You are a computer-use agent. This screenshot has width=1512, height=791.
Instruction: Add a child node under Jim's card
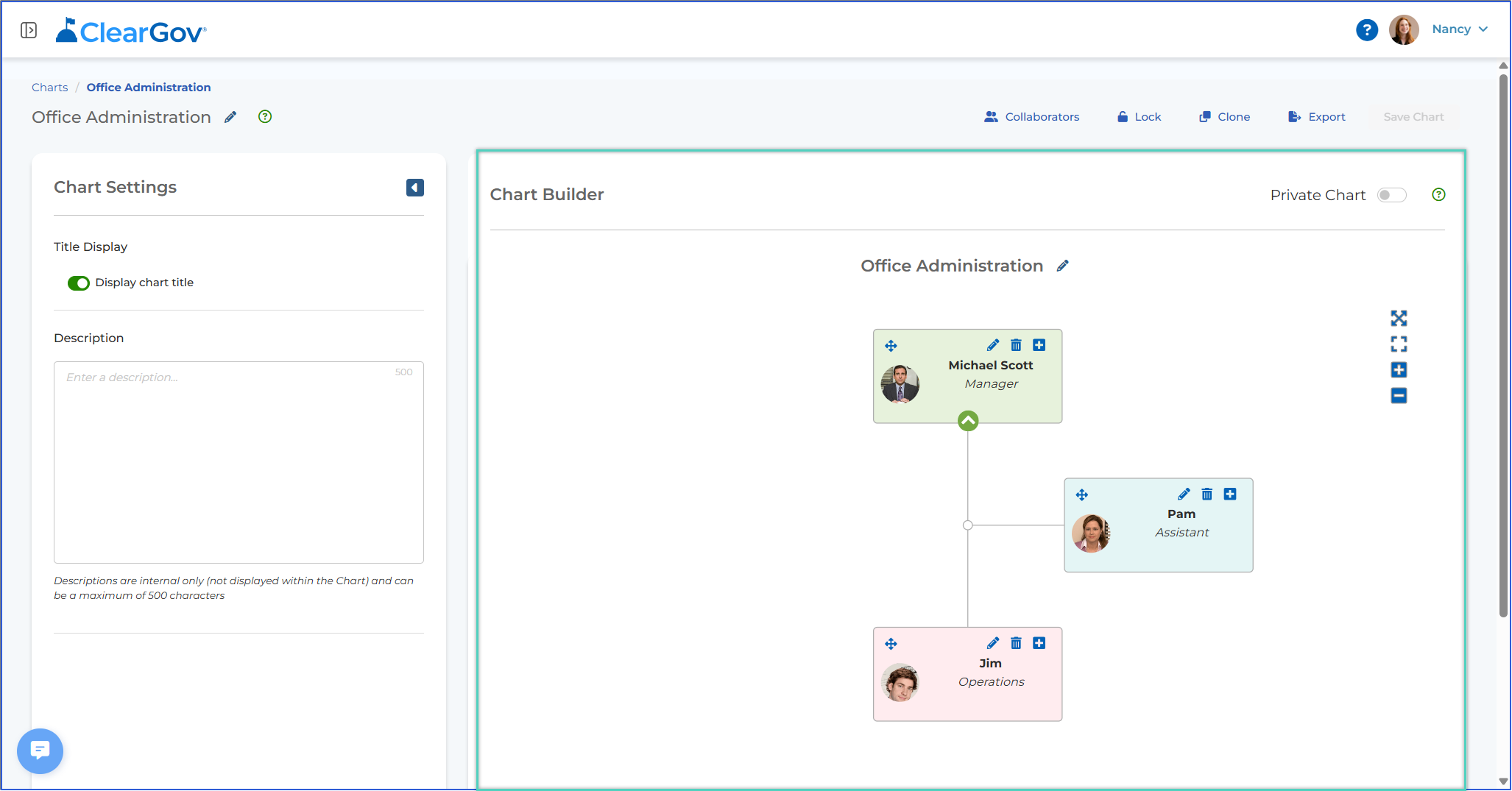pos(1039,643)
